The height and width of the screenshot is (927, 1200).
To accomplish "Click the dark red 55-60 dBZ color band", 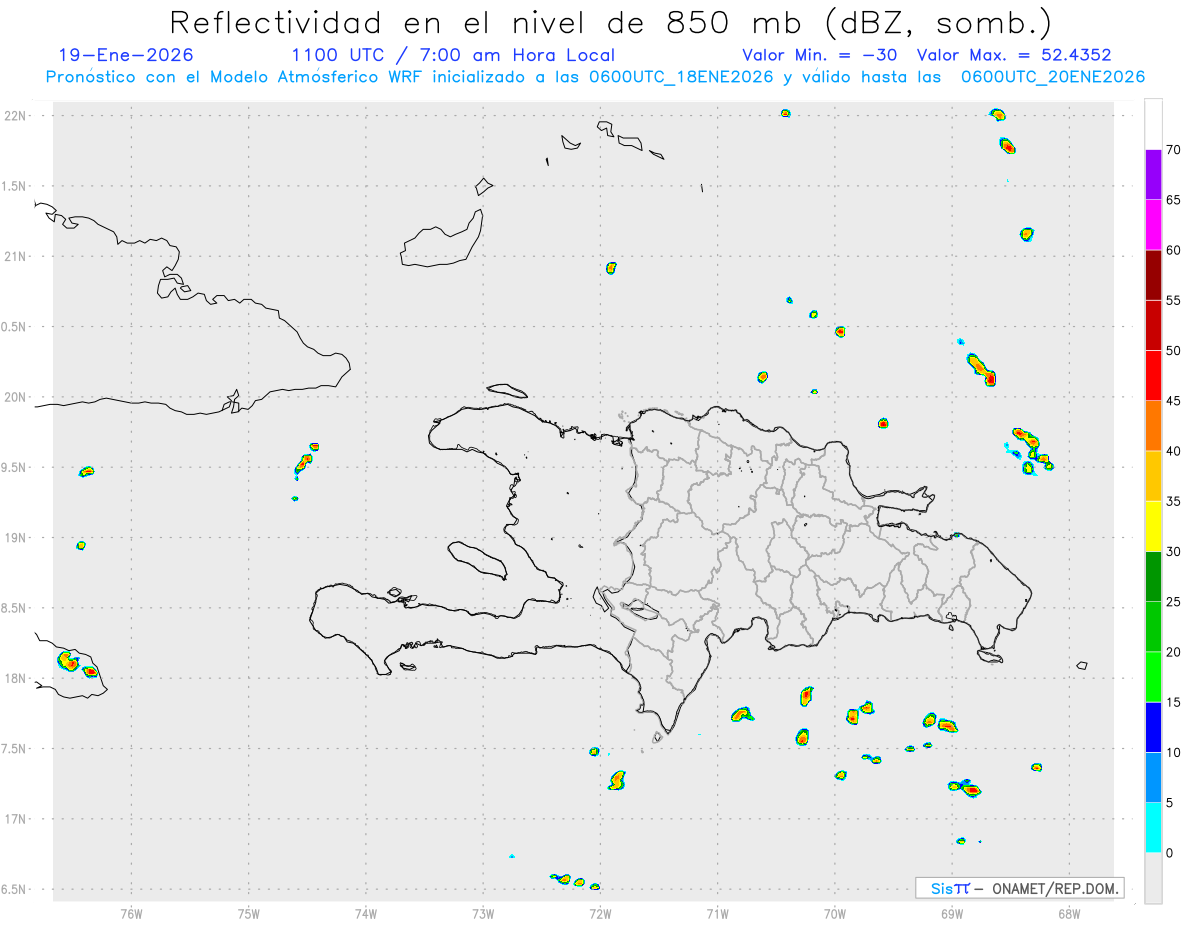I will (x=1154, y=275).
